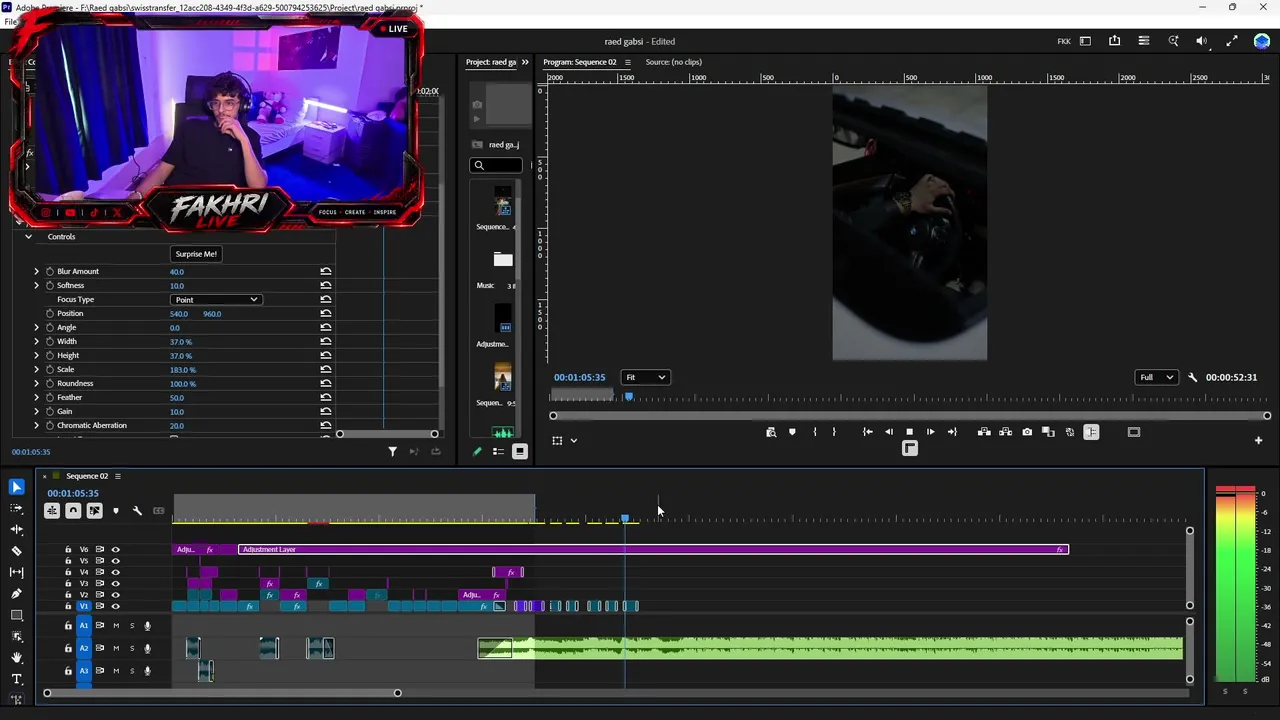Select the Rectangle tool

click(x=17, y=615)
